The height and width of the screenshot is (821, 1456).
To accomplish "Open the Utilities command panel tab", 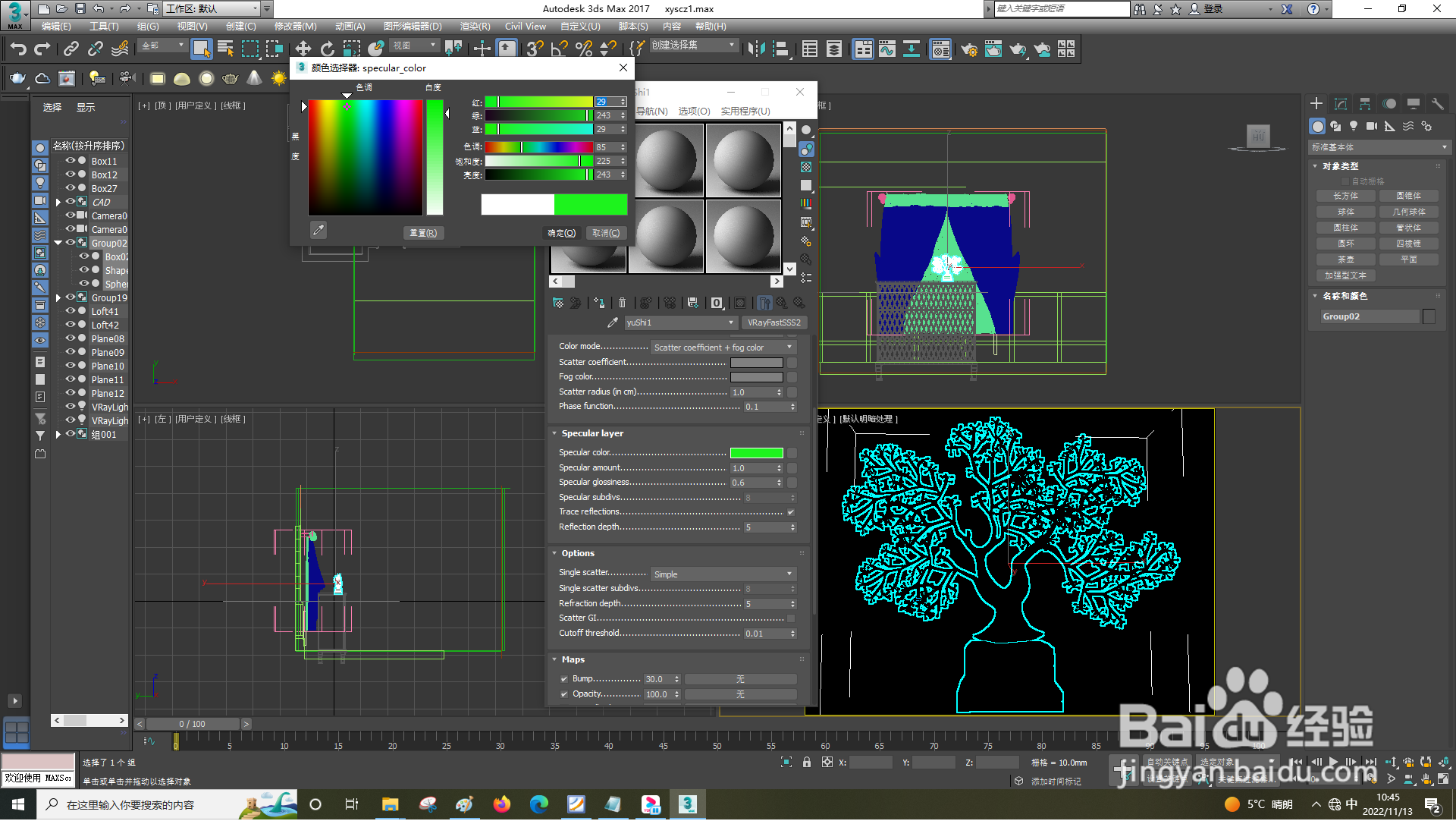I will point(1437,104).
